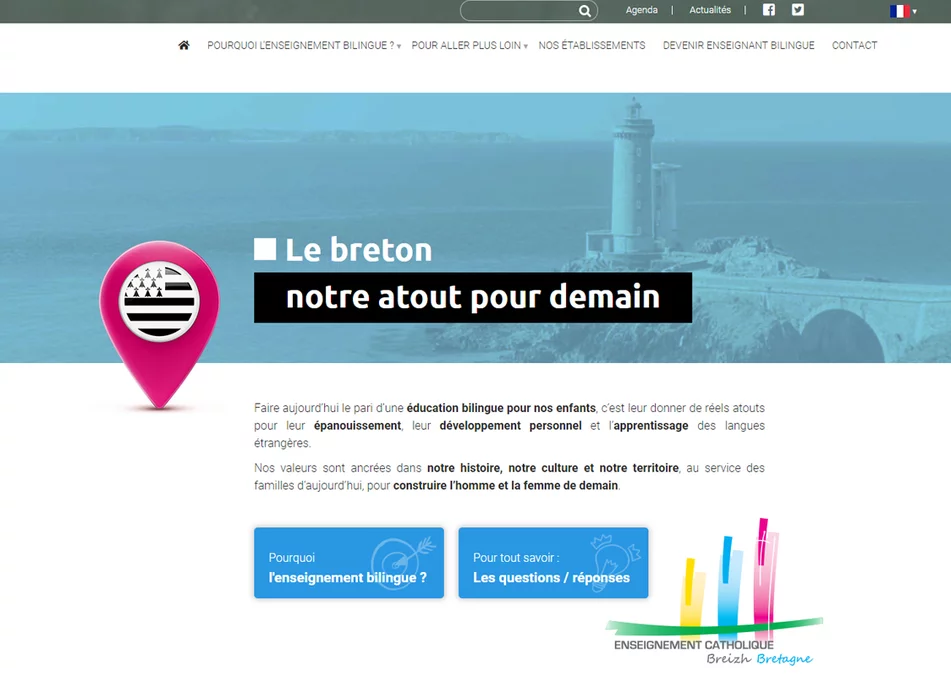Expand the 'Pour aller plus loin' submenu arrow
951x677 pixels.
click(526, 47)
